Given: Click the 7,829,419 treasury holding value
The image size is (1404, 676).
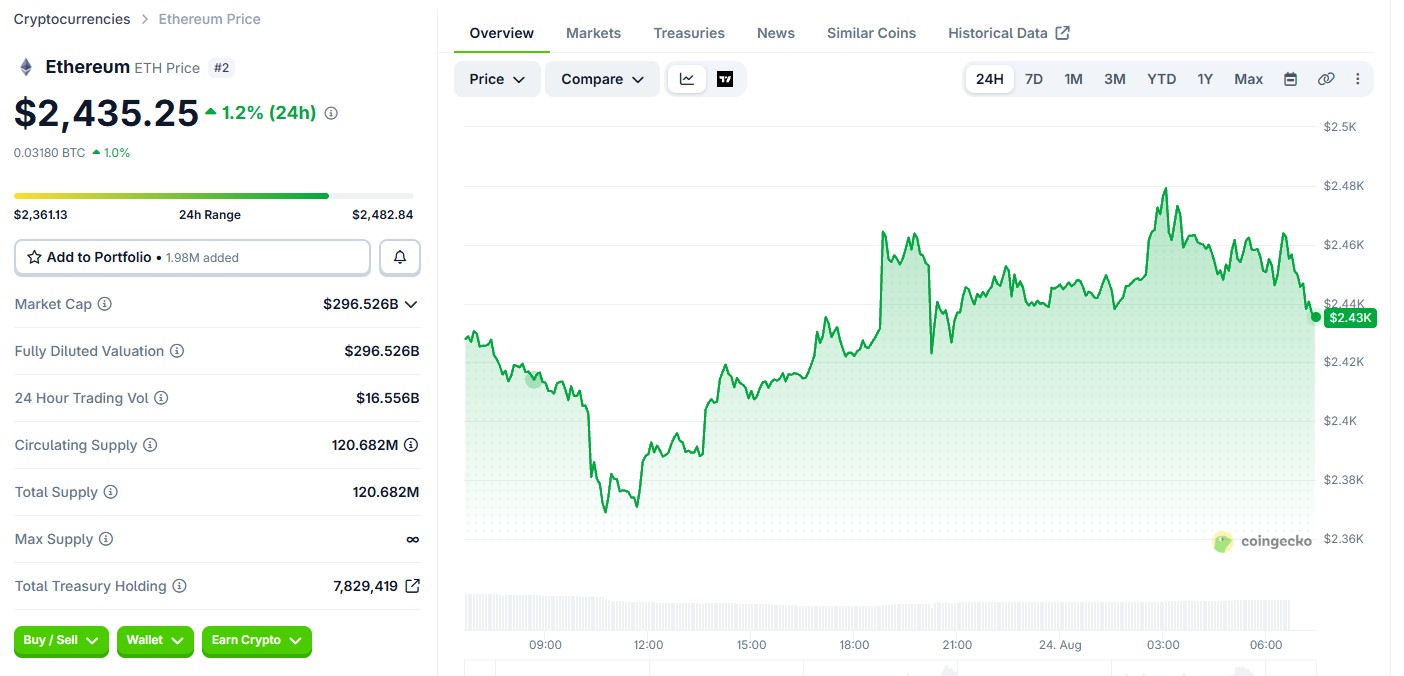Looking at the screenshot, I should pos(365,586).
